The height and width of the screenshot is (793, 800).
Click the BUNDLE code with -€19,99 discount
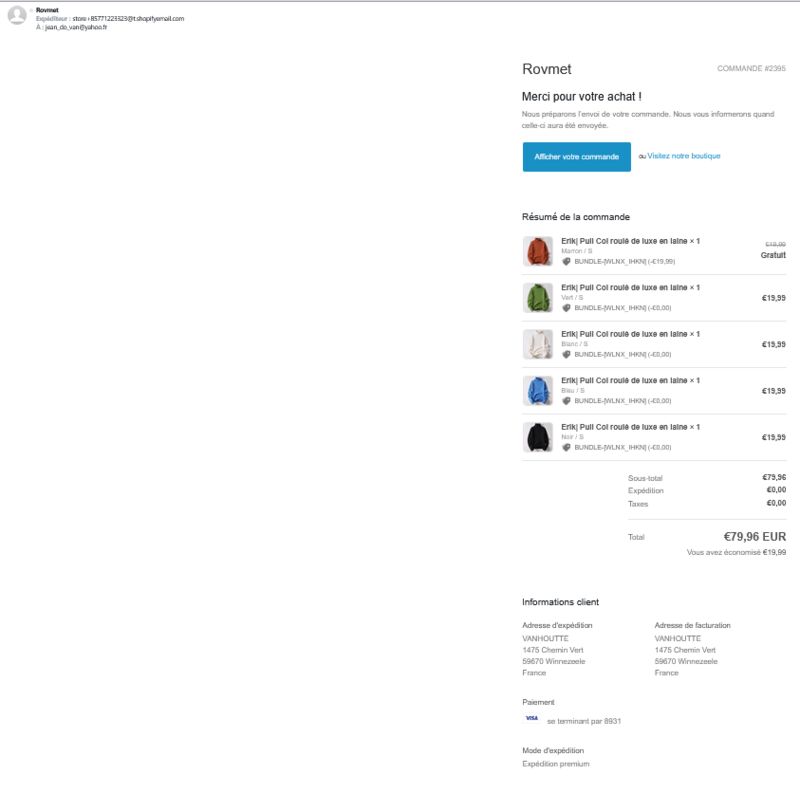(x=624, y=261)
